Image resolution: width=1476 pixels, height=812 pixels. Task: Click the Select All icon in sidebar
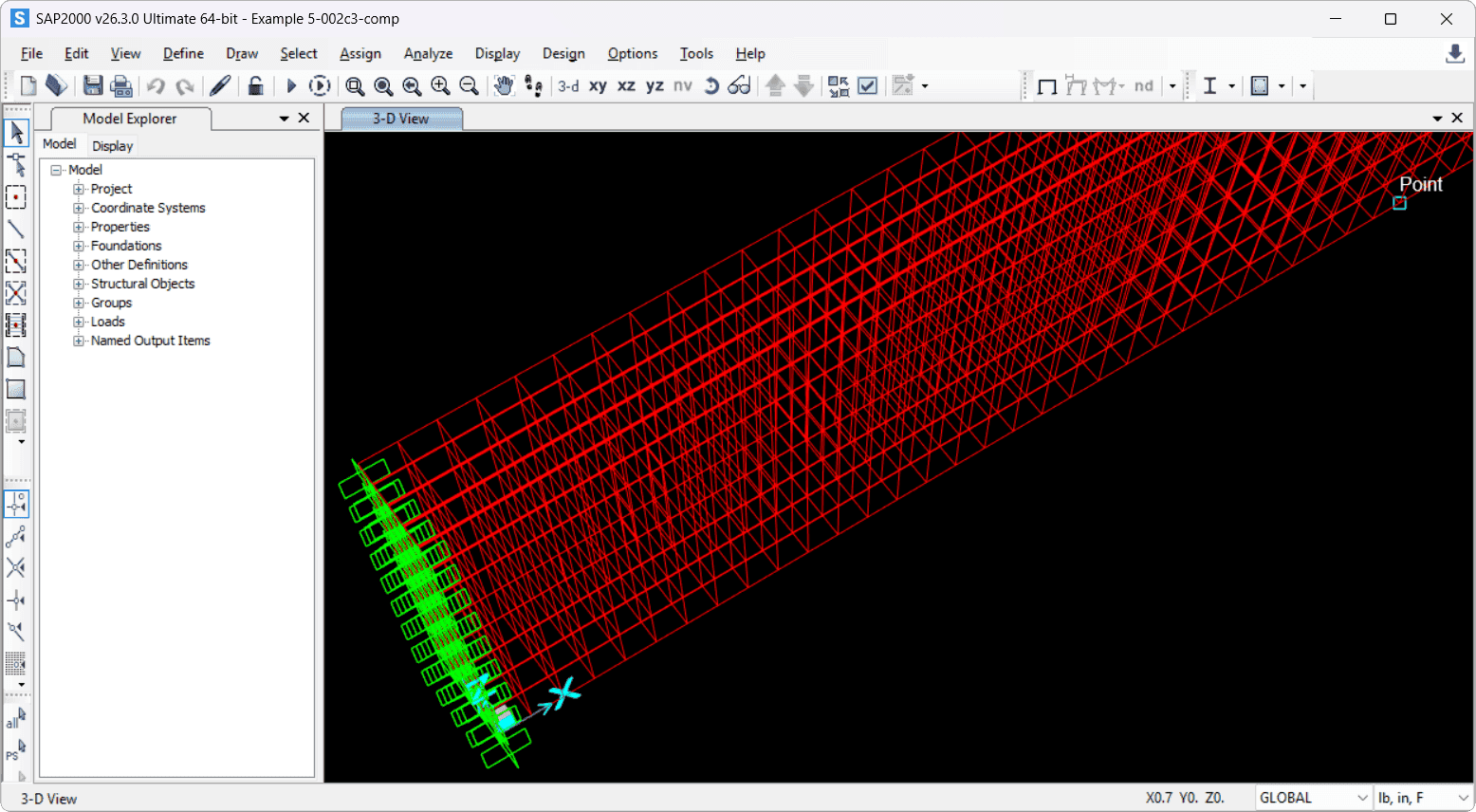(16, 718)
